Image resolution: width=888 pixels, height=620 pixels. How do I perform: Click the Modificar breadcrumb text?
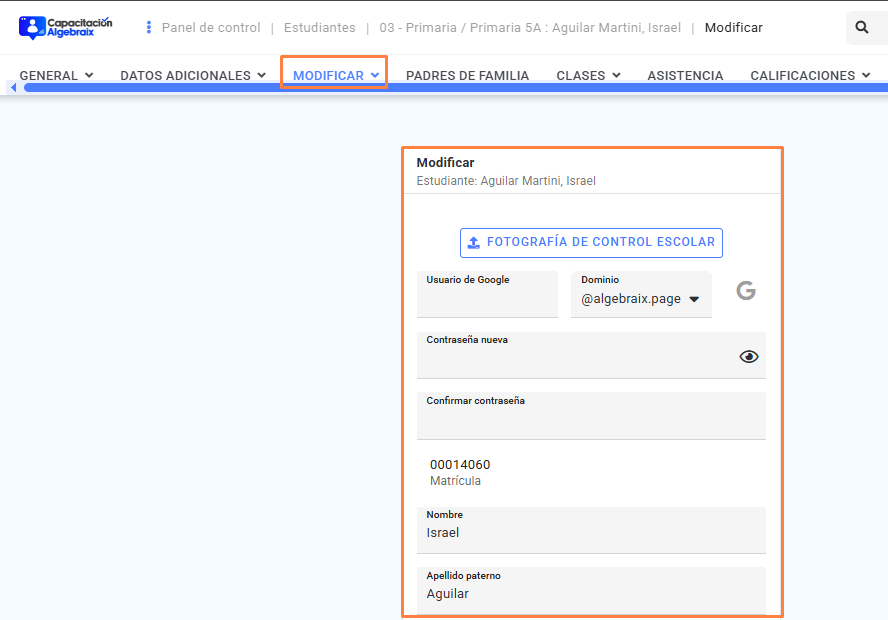tap(733, 27)
